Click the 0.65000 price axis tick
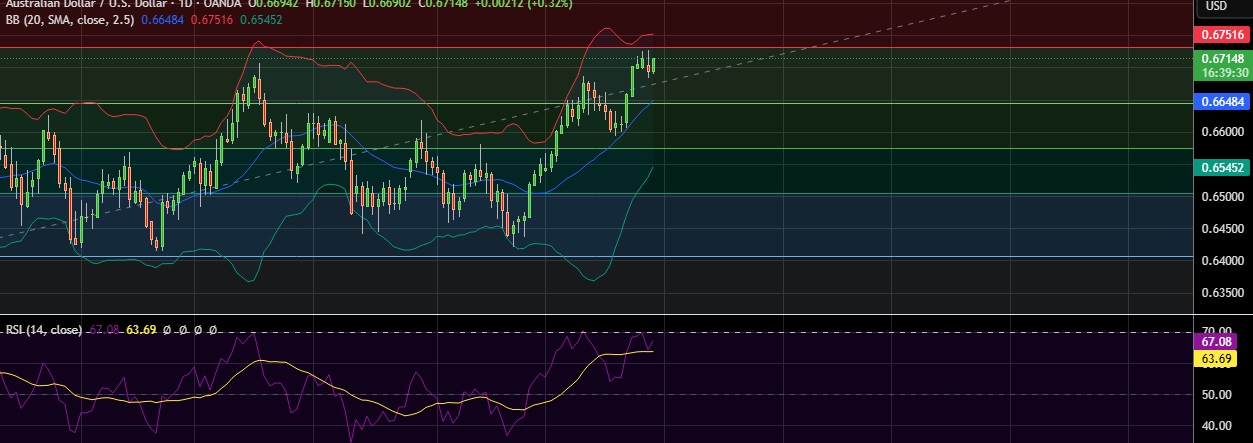This screenshot has width=1253, height=443. [x=1222, y=197]
